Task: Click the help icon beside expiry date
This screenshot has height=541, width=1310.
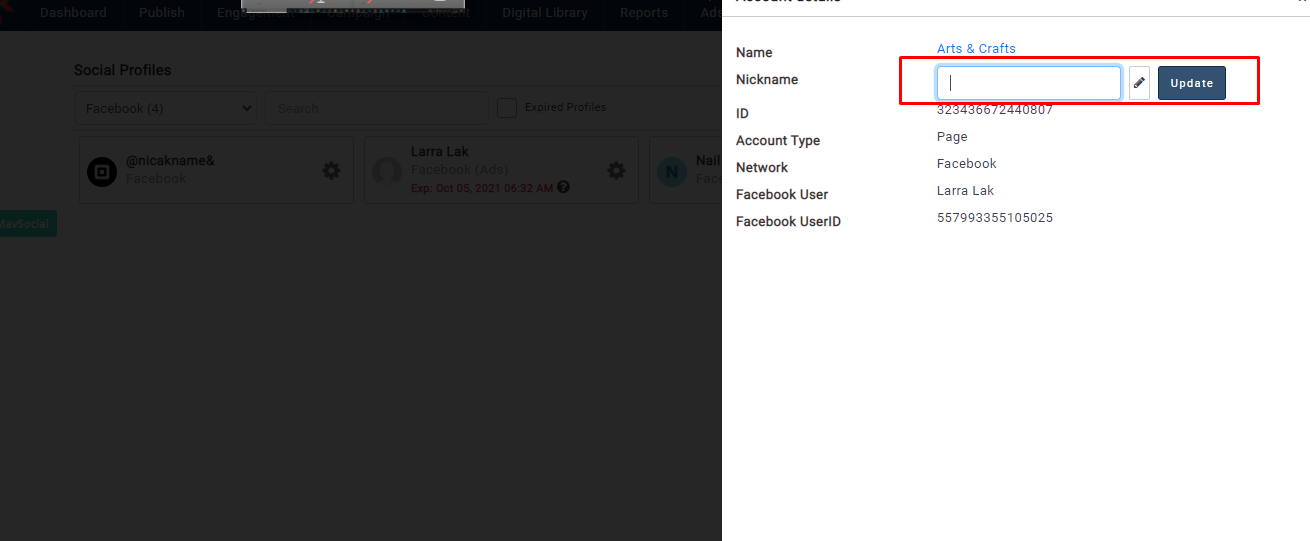Action: pos(564,187)
